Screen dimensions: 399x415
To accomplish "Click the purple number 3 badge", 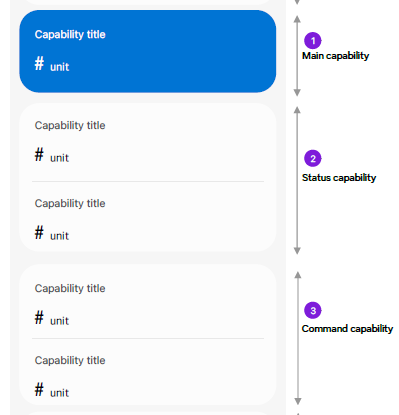I will (313, 310).
